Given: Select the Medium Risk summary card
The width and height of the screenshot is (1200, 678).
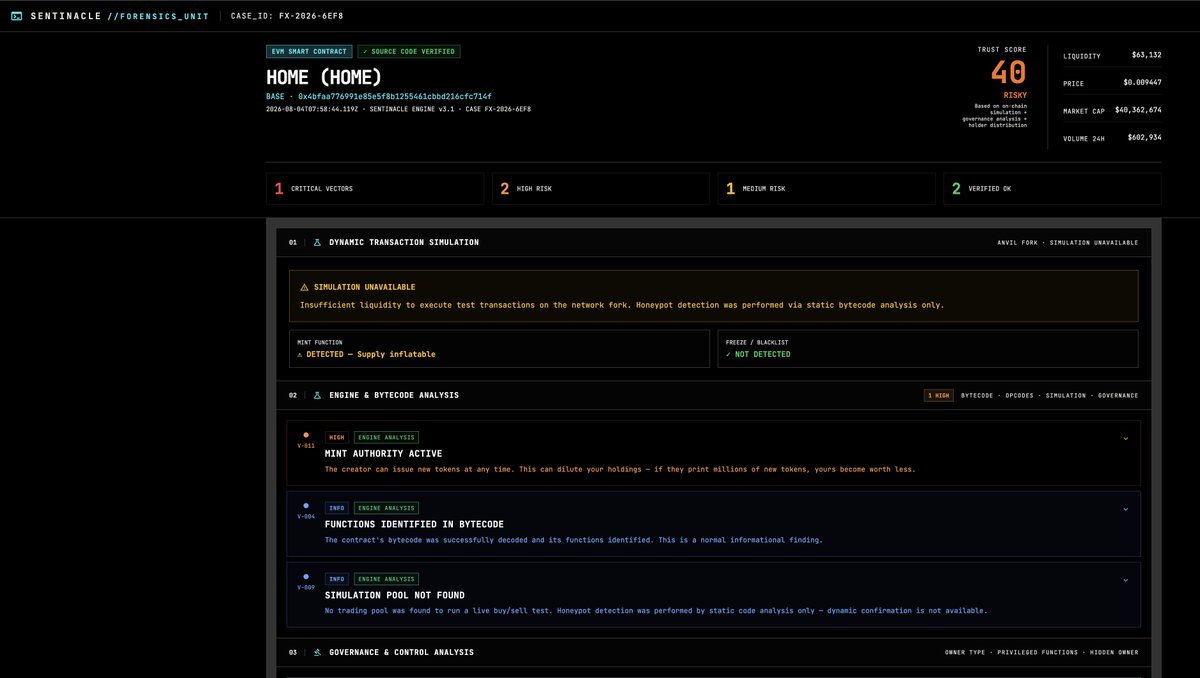Looking at the screenshot, I should pyautogui.click(x=827, y=188).
